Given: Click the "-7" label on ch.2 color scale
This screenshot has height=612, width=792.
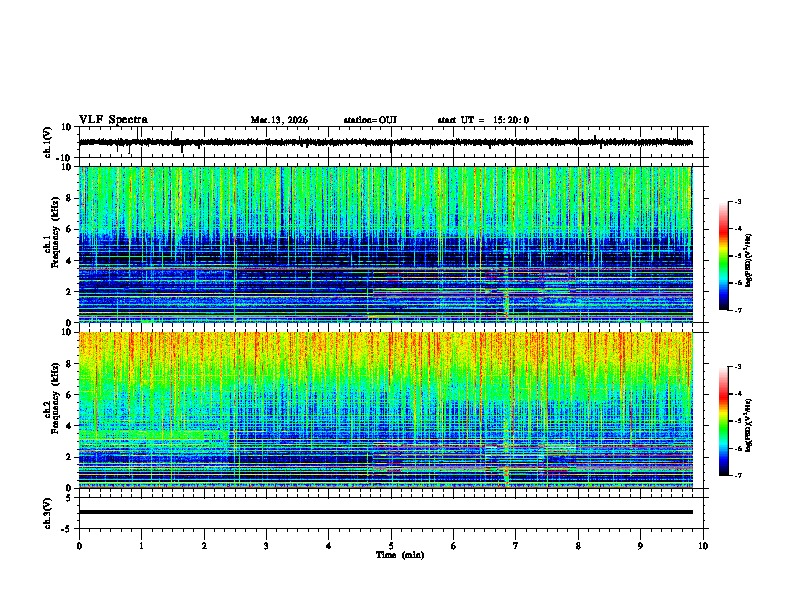Looking at the screenshot, I should 737,475.
